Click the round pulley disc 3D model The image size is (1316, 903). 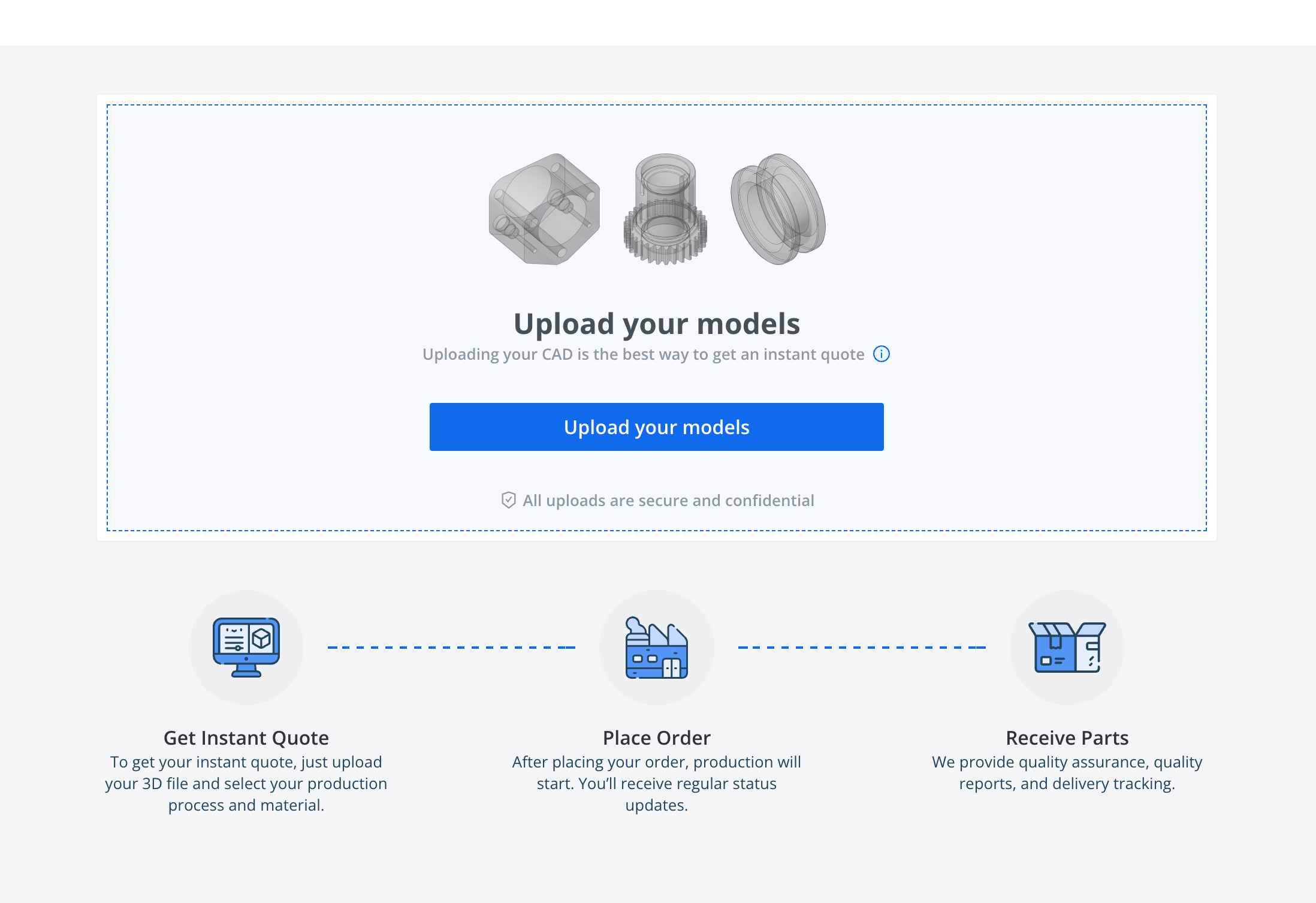(x=778, y=209)
